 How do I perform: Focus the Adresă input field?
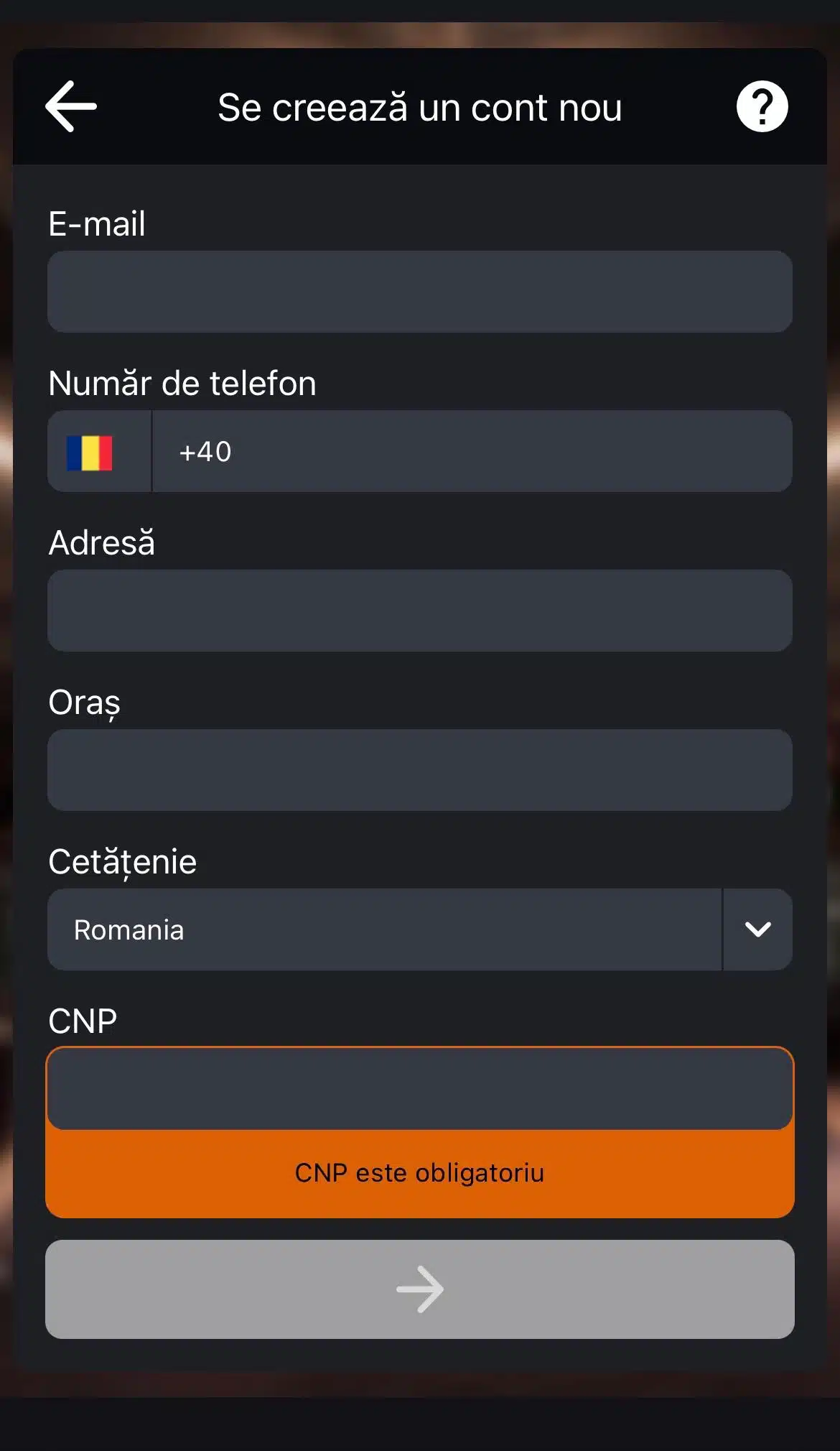point(419,611)
